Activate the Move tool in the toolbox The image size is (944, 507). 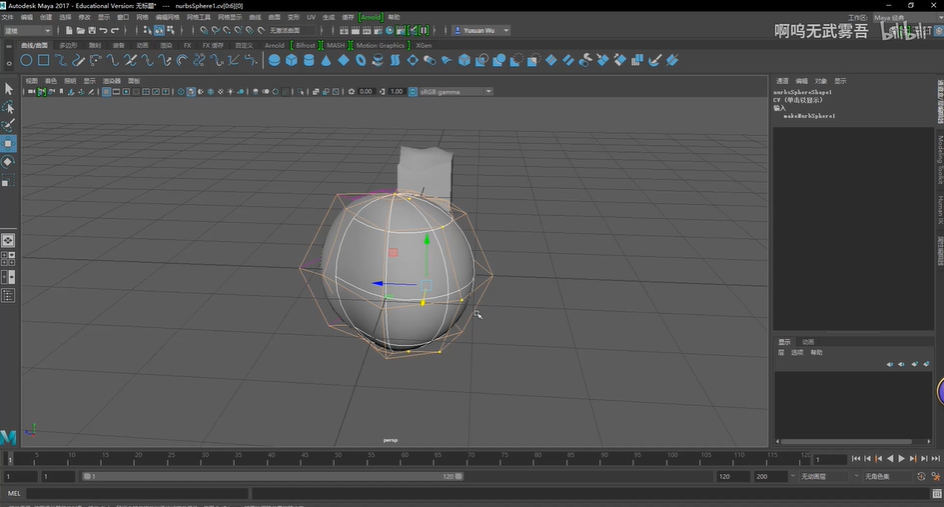8,143
